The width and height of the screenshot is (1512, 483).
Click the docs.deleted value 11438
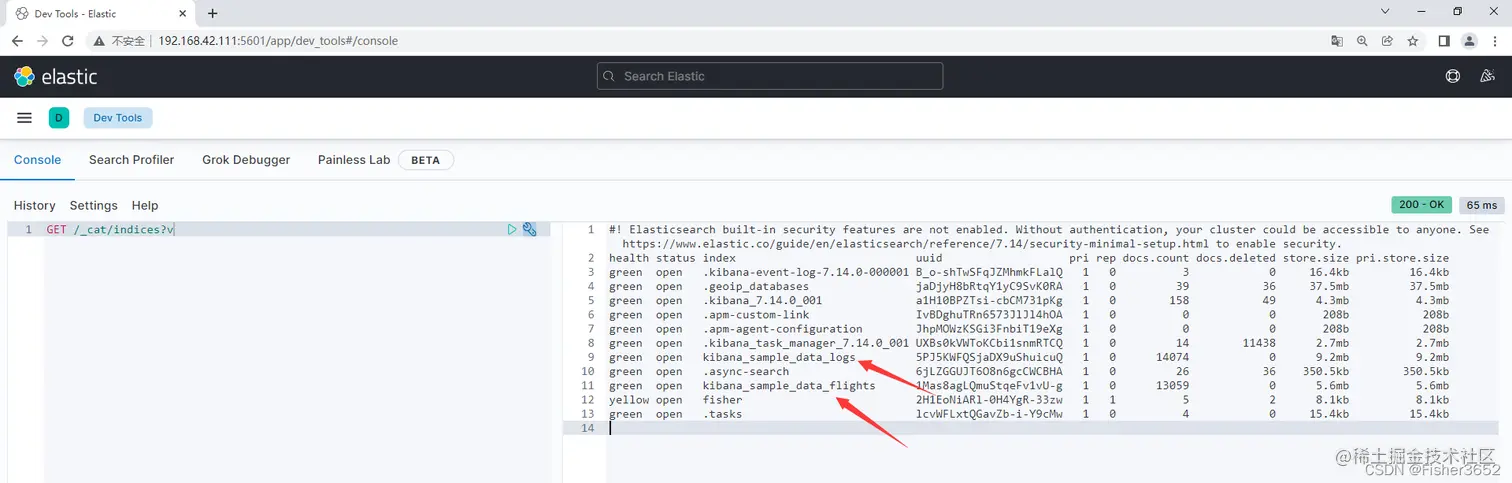[x=1259, y=343]
